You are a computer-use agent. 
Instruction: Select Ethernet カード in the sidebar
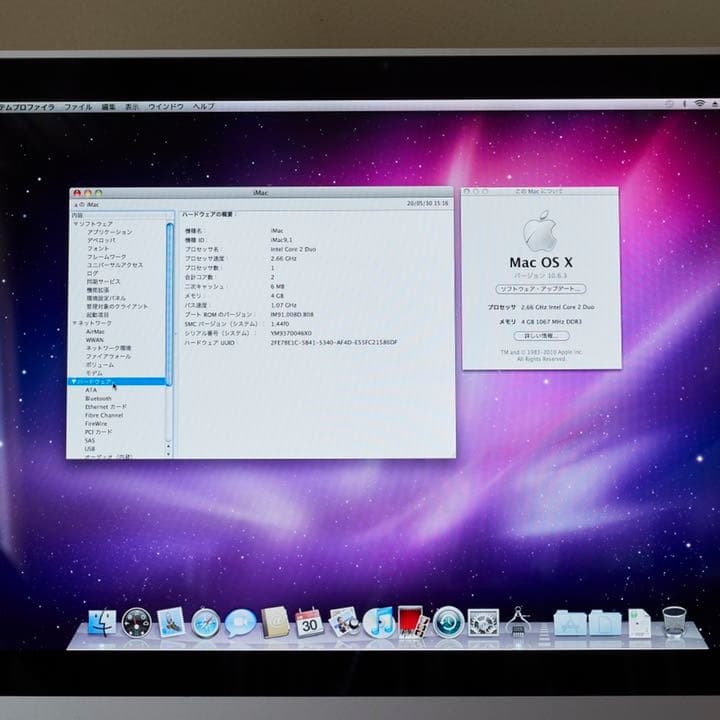(106, 406)
